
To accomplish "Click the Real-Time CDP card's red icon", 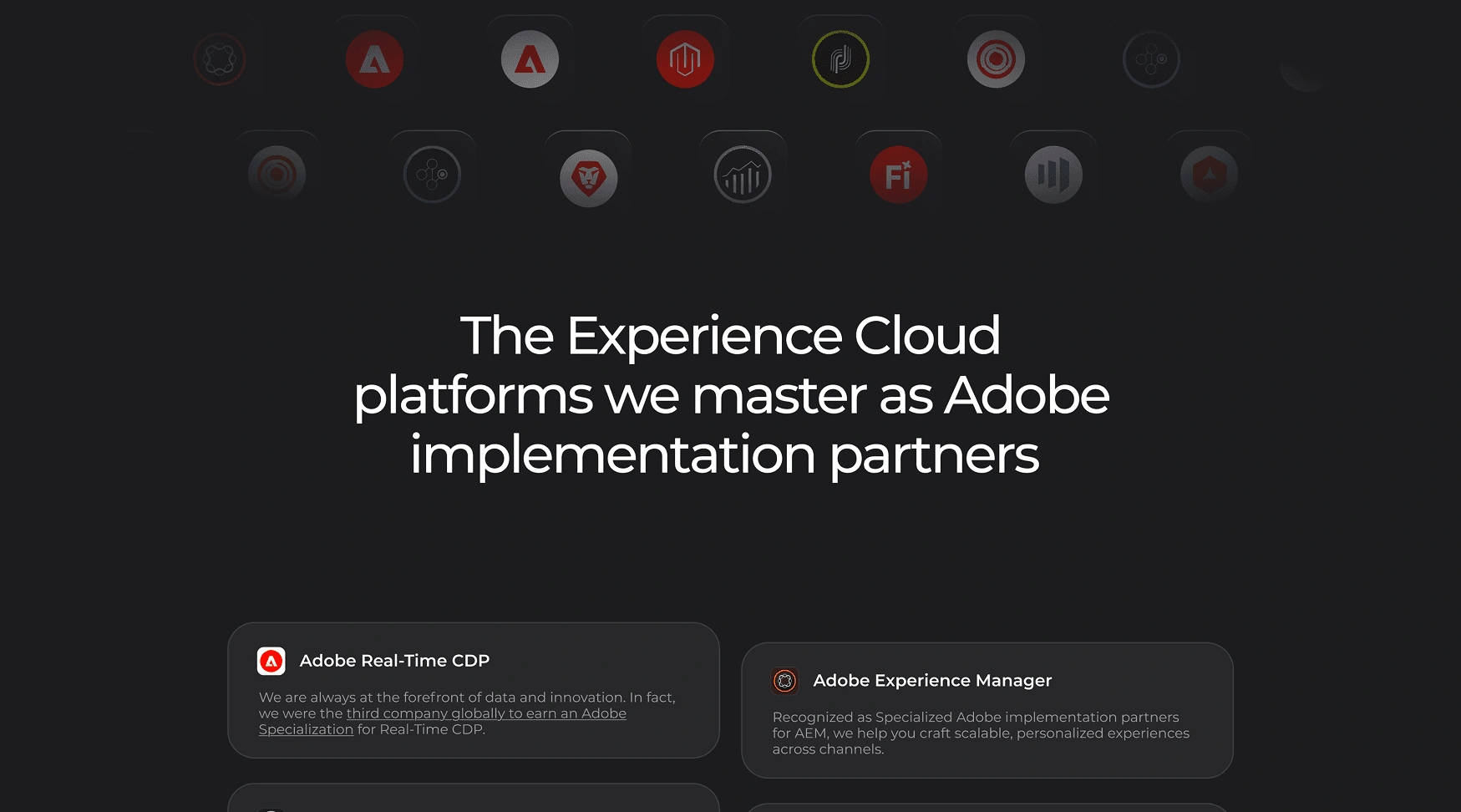I will [x=271, y=661].
